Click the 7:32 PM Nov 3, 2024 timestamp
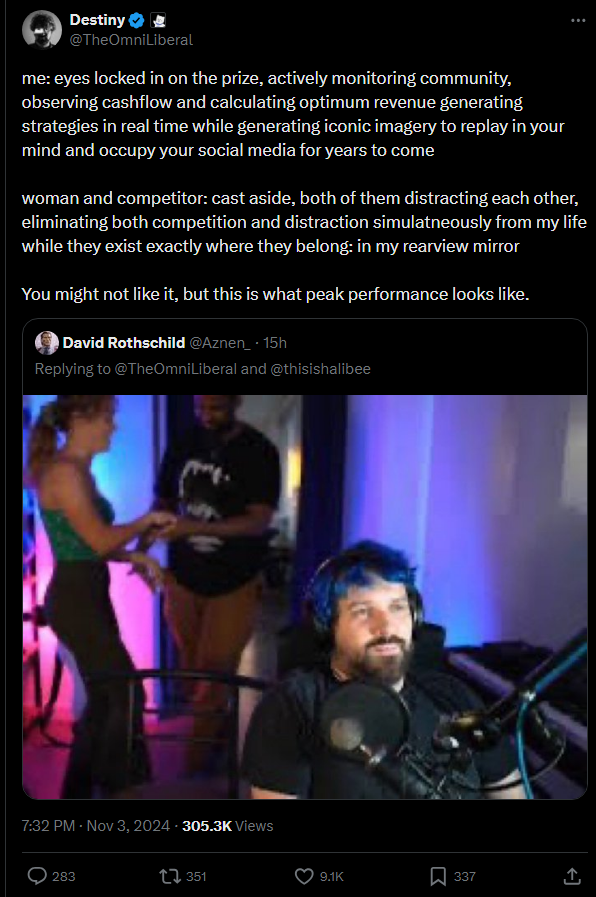Screen dimensions: 596x897 96,825
